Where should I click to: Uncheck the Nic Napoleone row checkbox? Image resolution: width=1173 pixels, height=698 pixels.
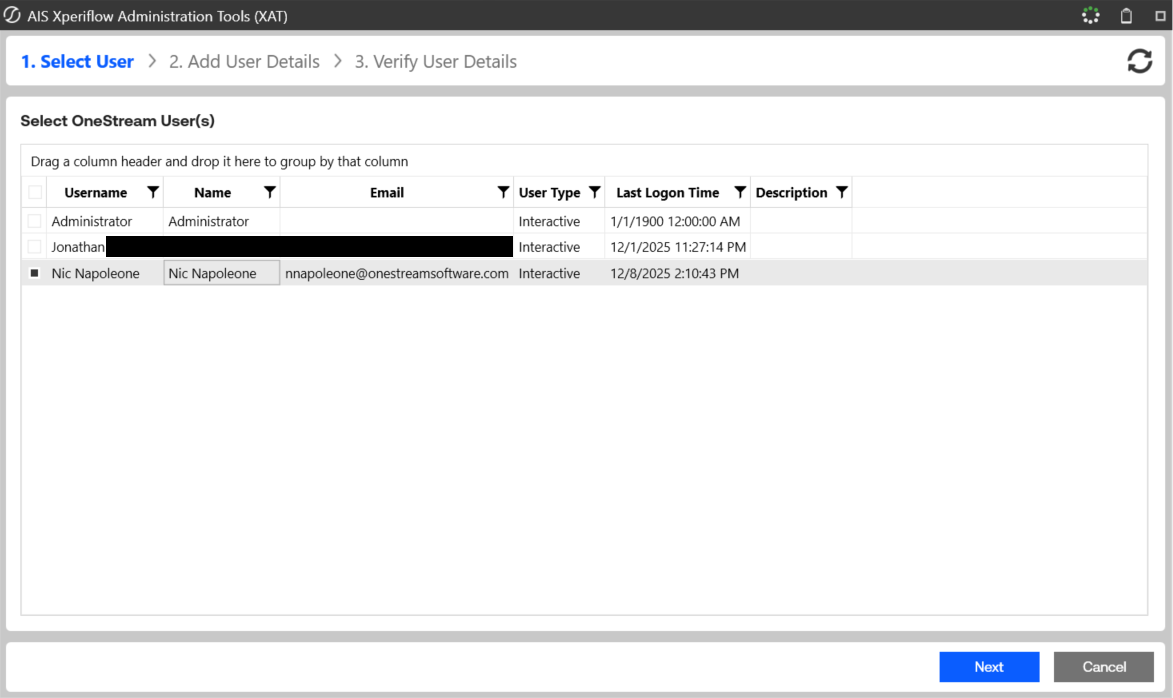click(x=34, y=273)
